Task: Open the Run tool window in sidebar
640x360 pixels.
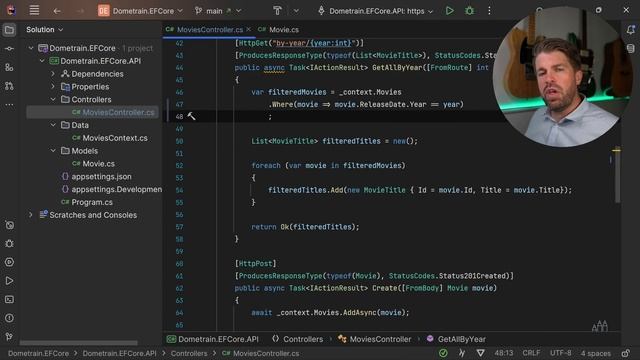Action: tap(9, 281)
